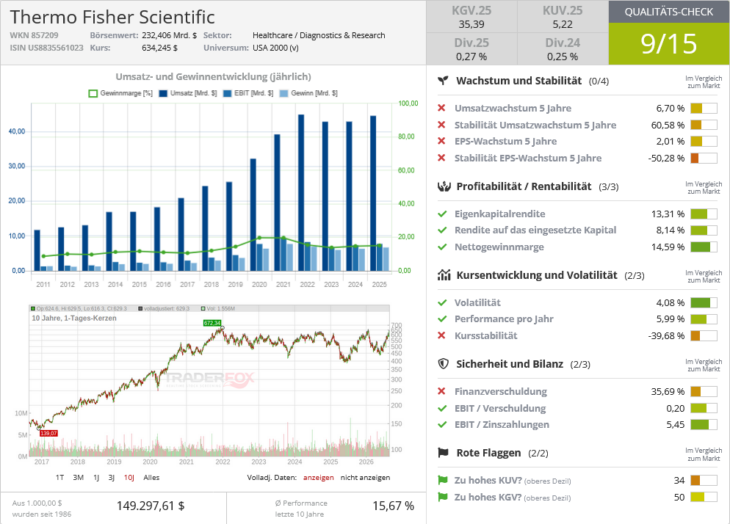This screenshot has height=524, width=730.
Task: Click the Wachstum und Stabilität plant icon
Action: coord(443,81)
